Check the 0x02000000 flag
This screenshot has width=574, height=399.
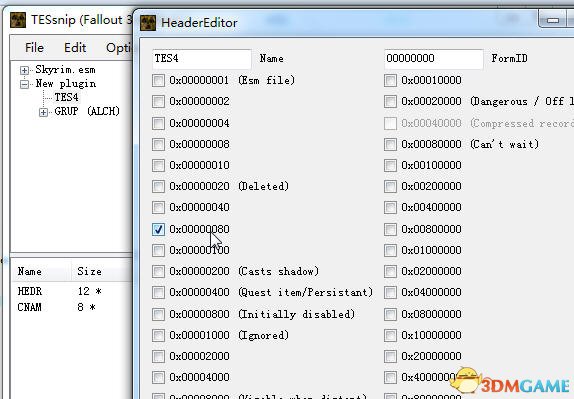391,271
